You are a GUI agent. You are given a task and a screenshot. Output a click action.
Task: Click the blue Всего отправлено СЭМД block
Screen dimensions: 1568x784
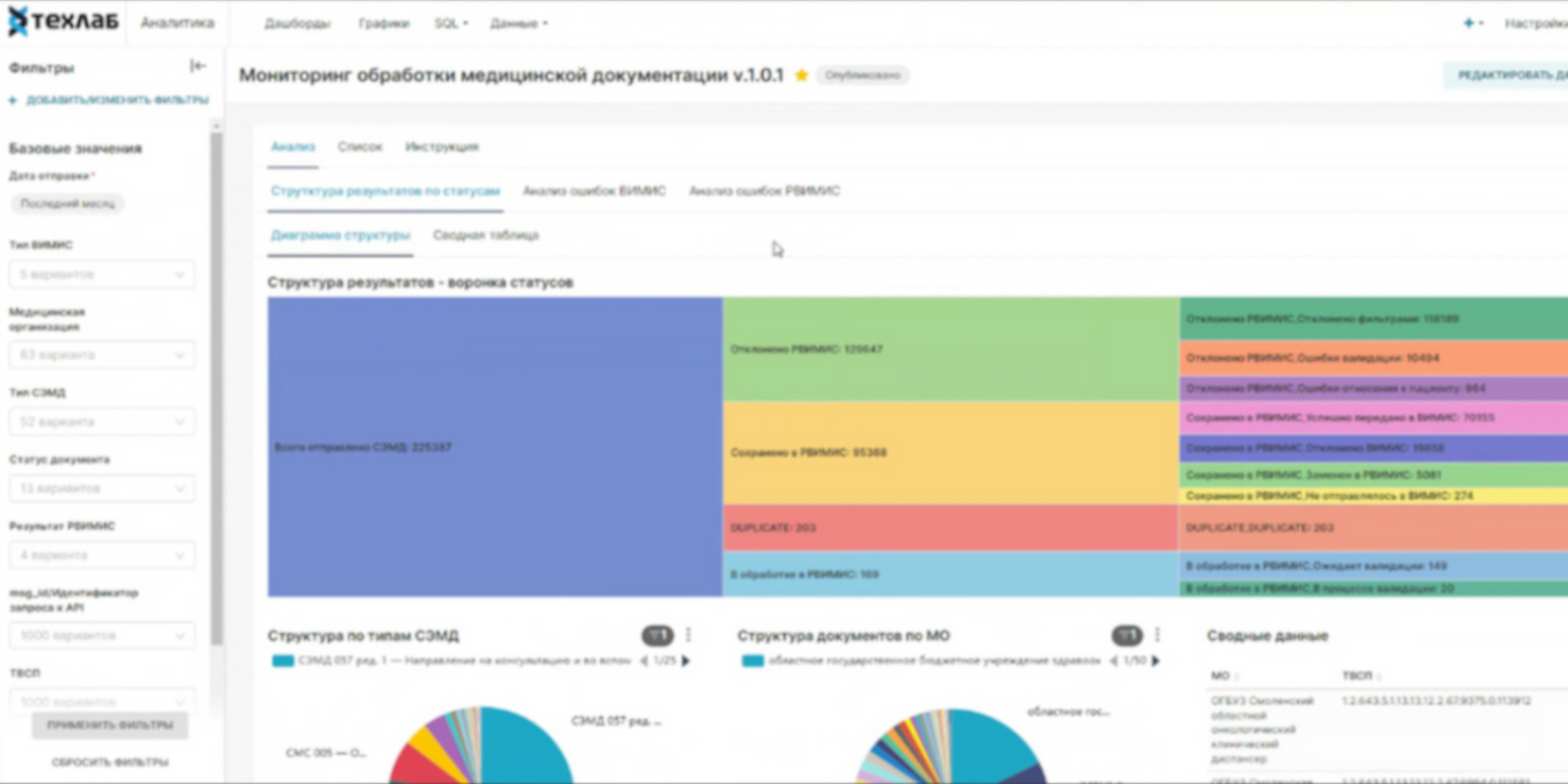pyautogui.click(x=494, y=447)
